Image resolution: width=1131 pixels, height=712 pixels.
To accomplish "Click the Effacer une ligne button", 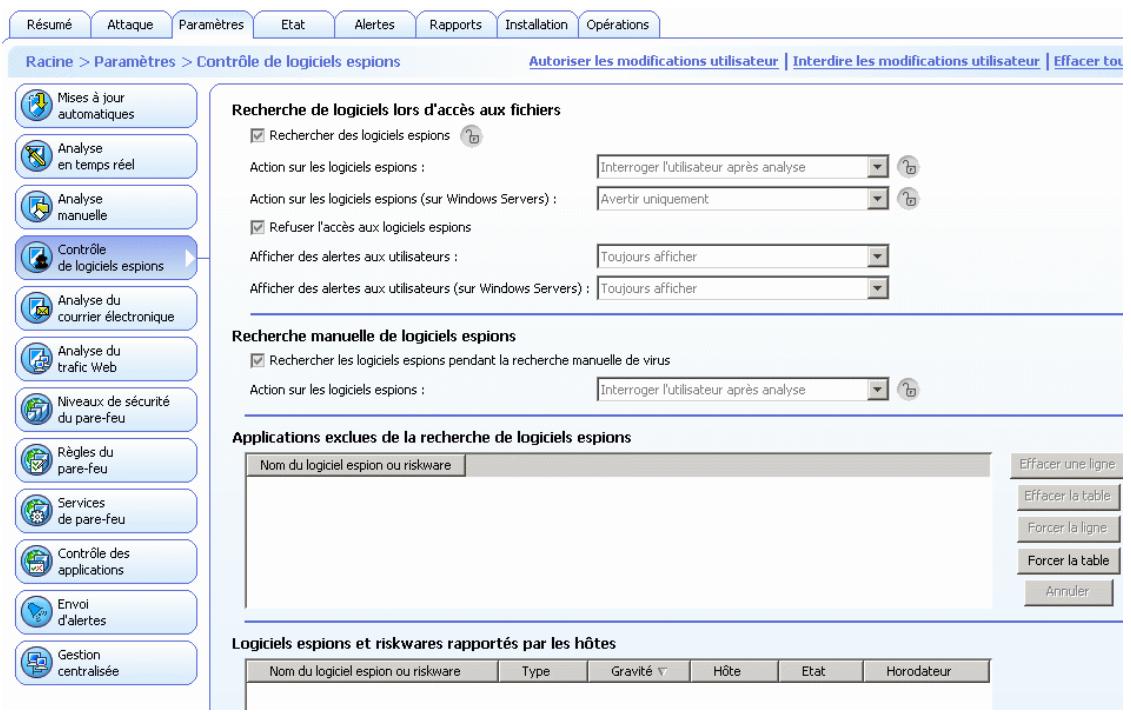I will point(1067,465).
